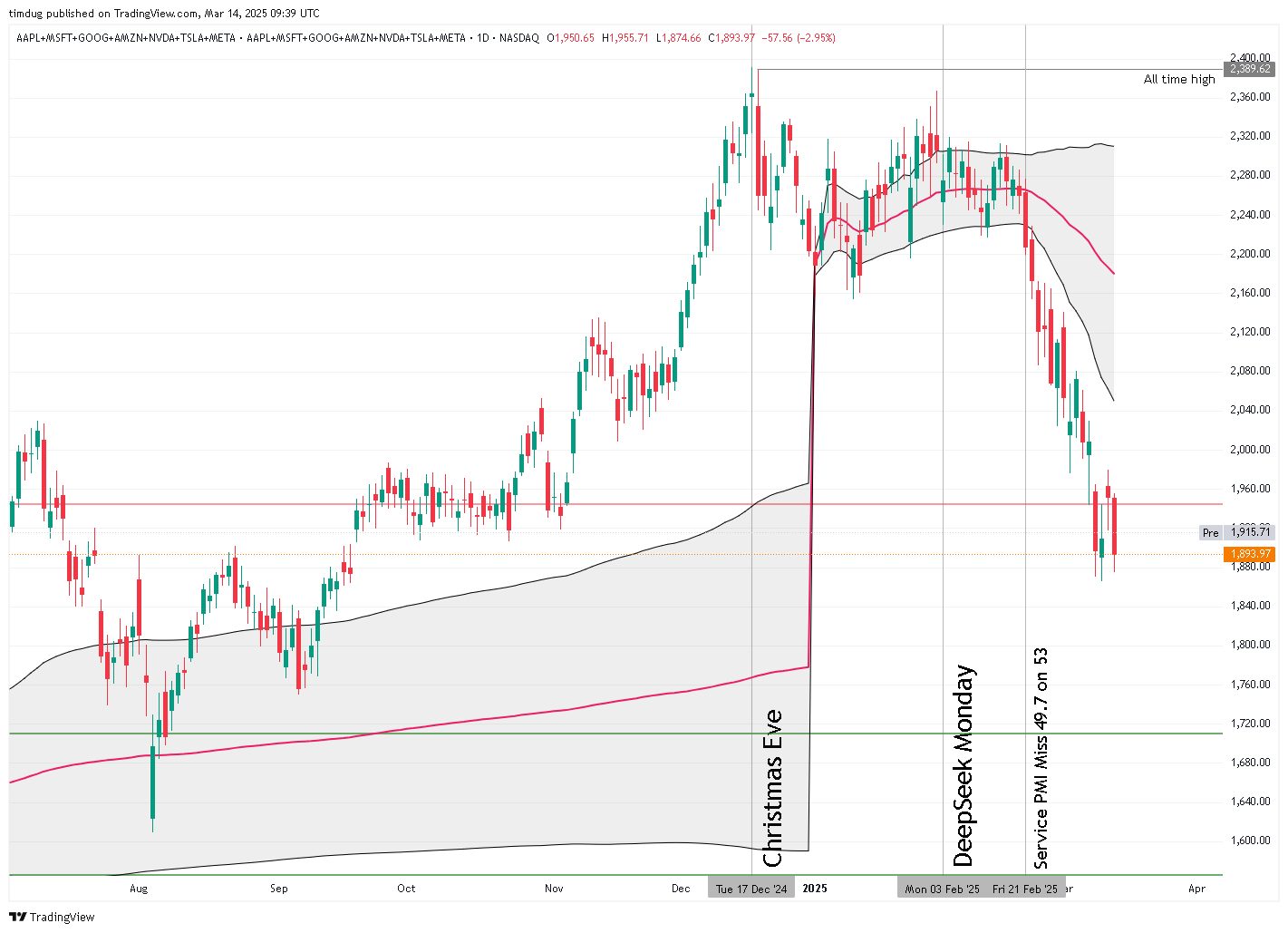Screen dimensions: 1288x933
Task: Click the 2,240.00 price axis label
Action: [x=1250, y=215]
